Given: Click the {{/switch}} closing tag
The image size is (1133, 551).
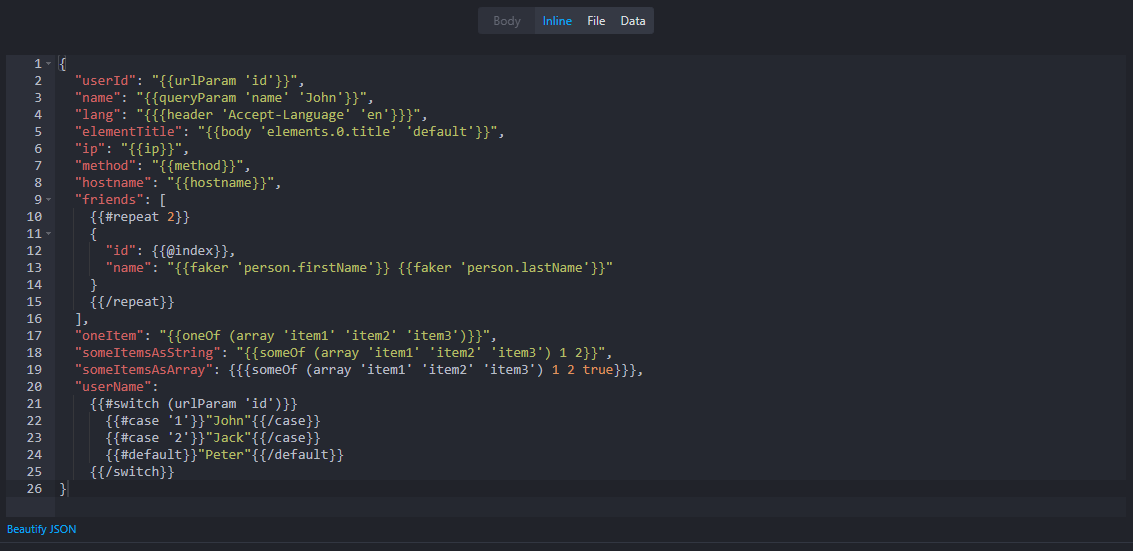Looking at the screenshot, I should coord(132,471).
